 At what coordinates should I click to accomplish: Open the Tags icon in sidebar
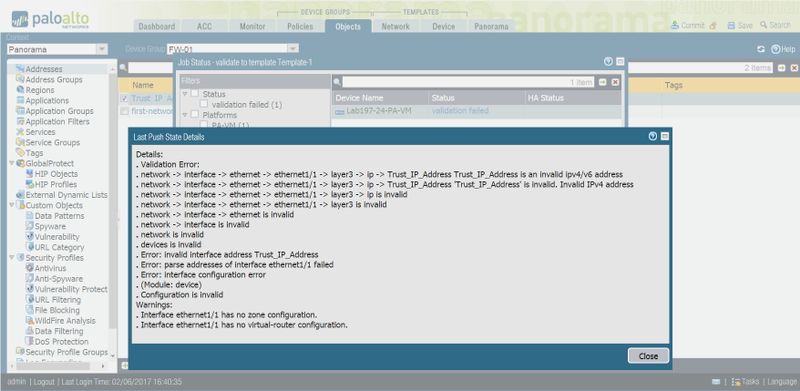click(x=20, y=153)
